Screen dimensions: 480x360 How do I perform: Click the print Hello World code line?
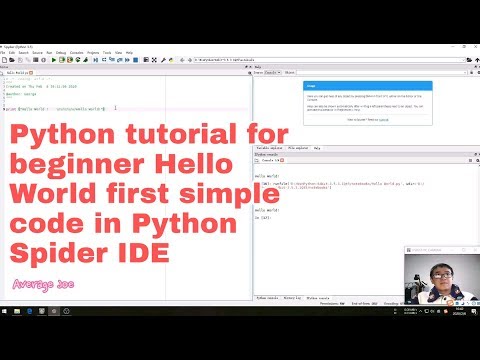click(56, 109)
